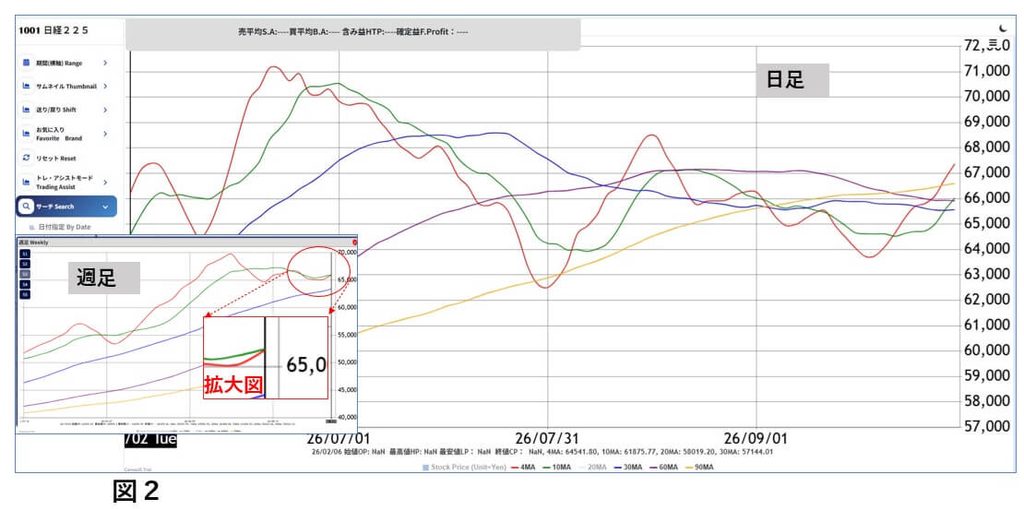Select S5 in the Weekly panel
Viewport: 1024px width, 509px height.
[x=25, y=295]
